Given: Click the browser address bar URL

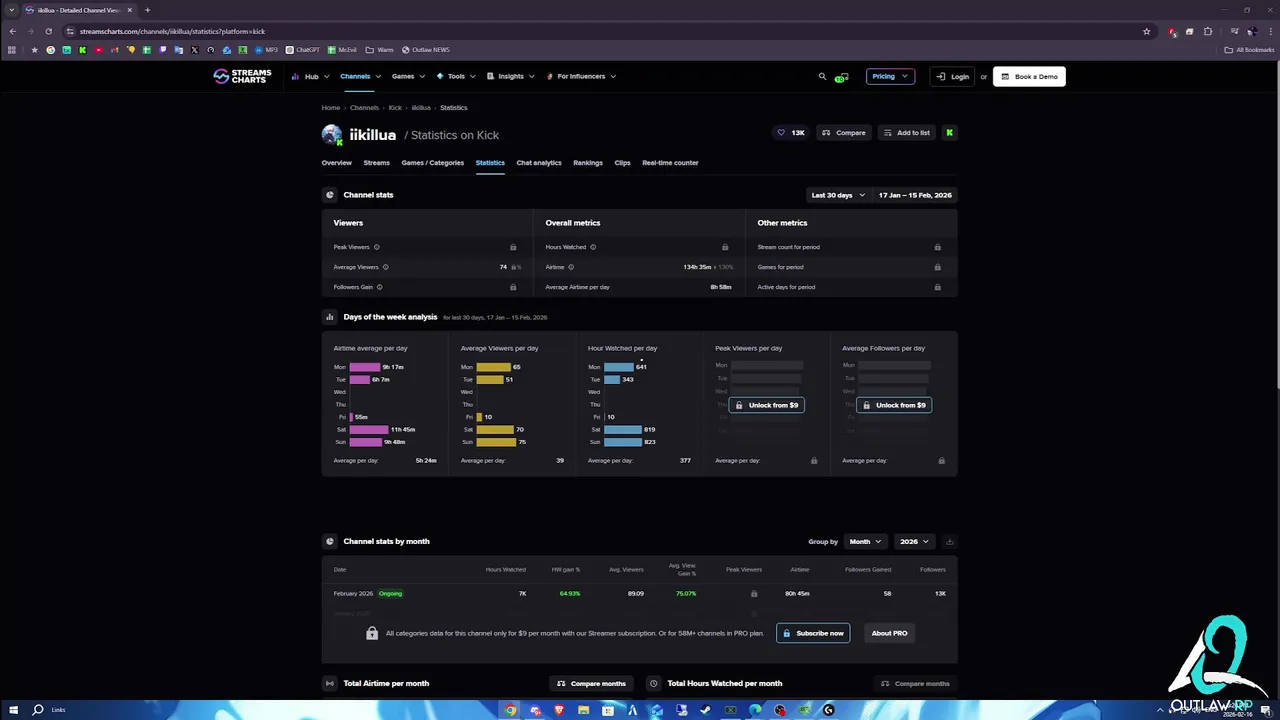Looking at the screenshot, I should click(x=172, y=31).
